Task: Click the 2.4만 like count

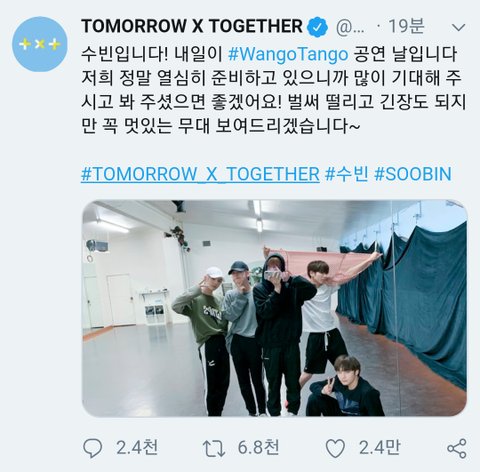Action: [379, 448]
